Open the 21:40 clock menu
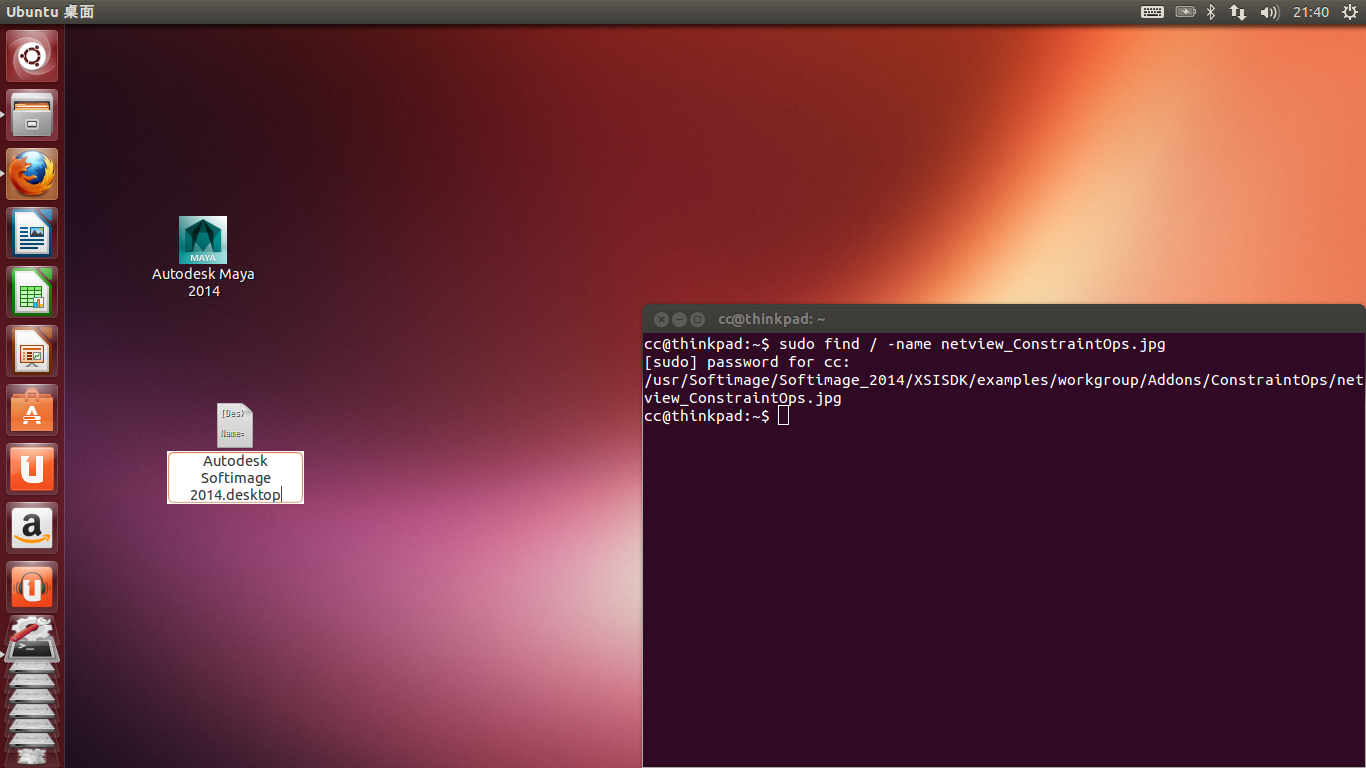Screen dimensions: 1366x768 1310,12
